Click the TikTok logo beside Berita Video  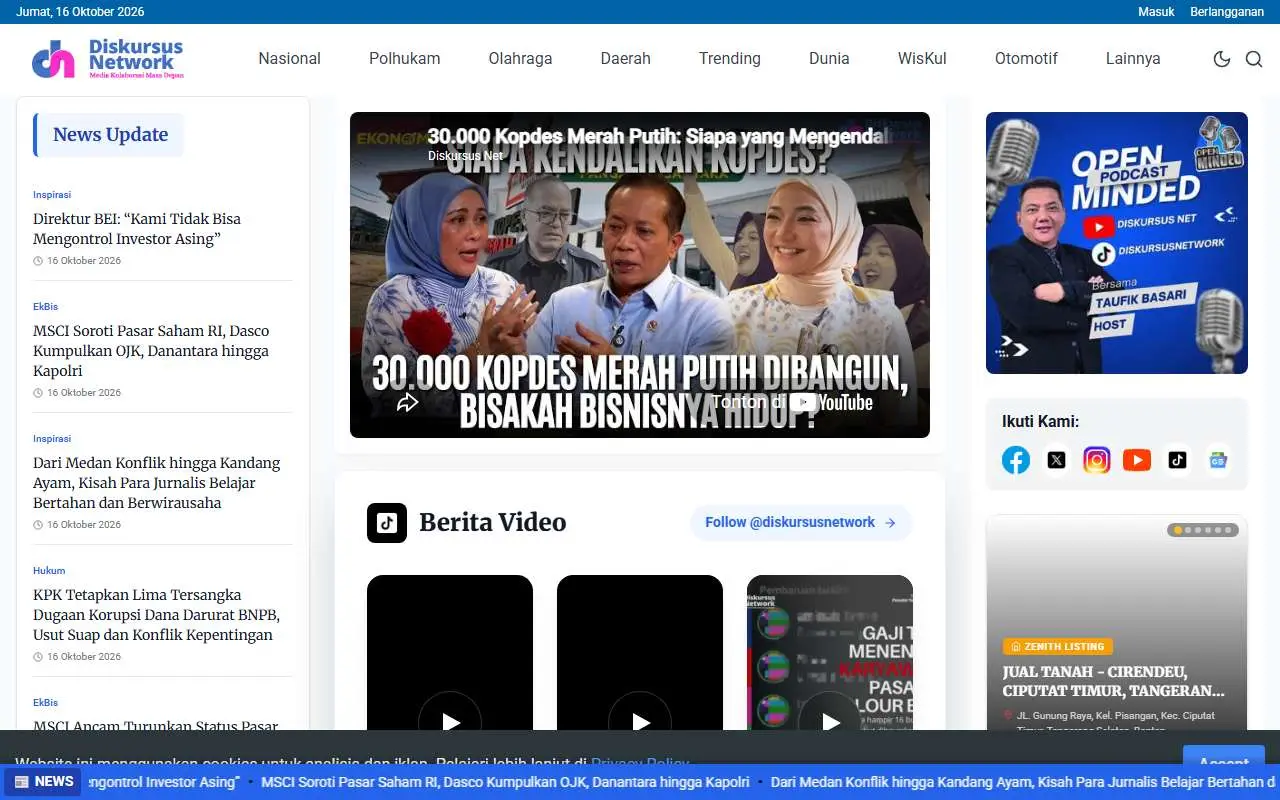[387, 523]
